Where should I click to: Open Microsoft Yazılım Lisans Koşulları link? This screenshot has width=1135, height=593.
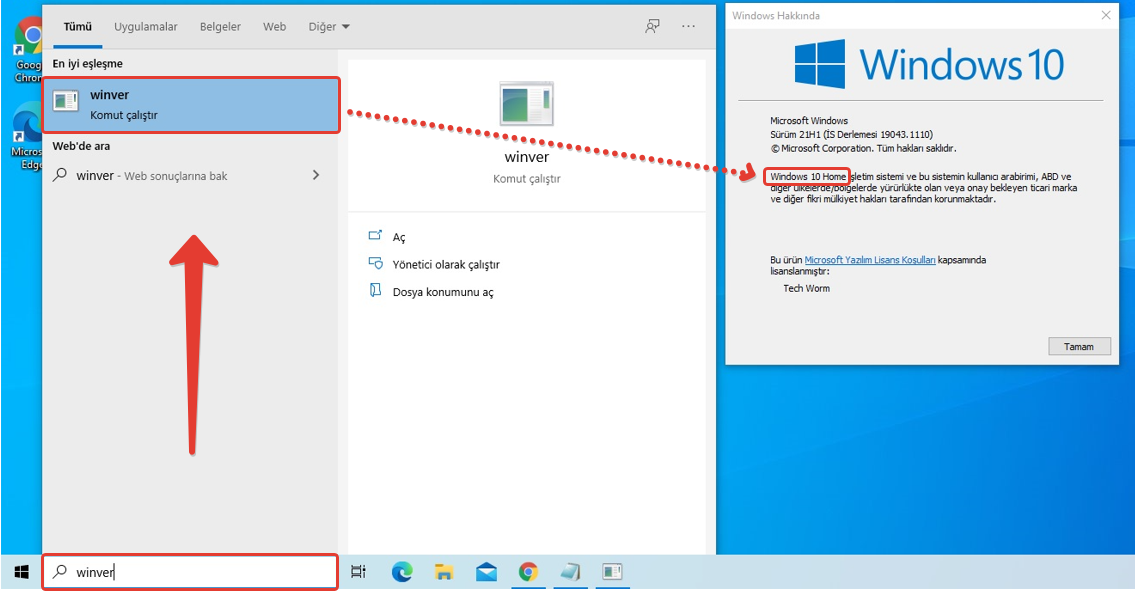point(869,260)
